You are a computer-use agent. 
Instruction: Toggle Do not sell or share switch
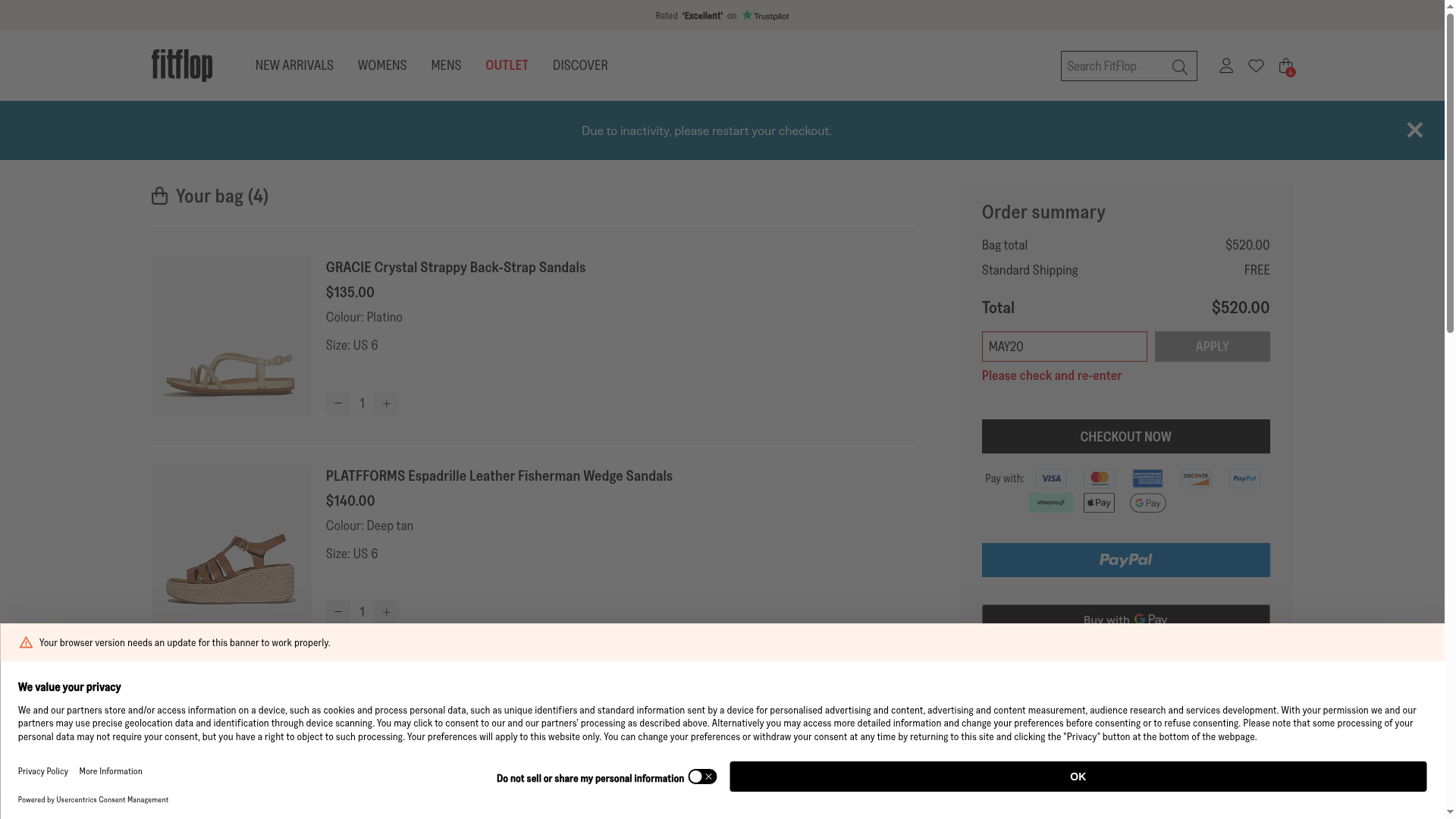point(702,777)
